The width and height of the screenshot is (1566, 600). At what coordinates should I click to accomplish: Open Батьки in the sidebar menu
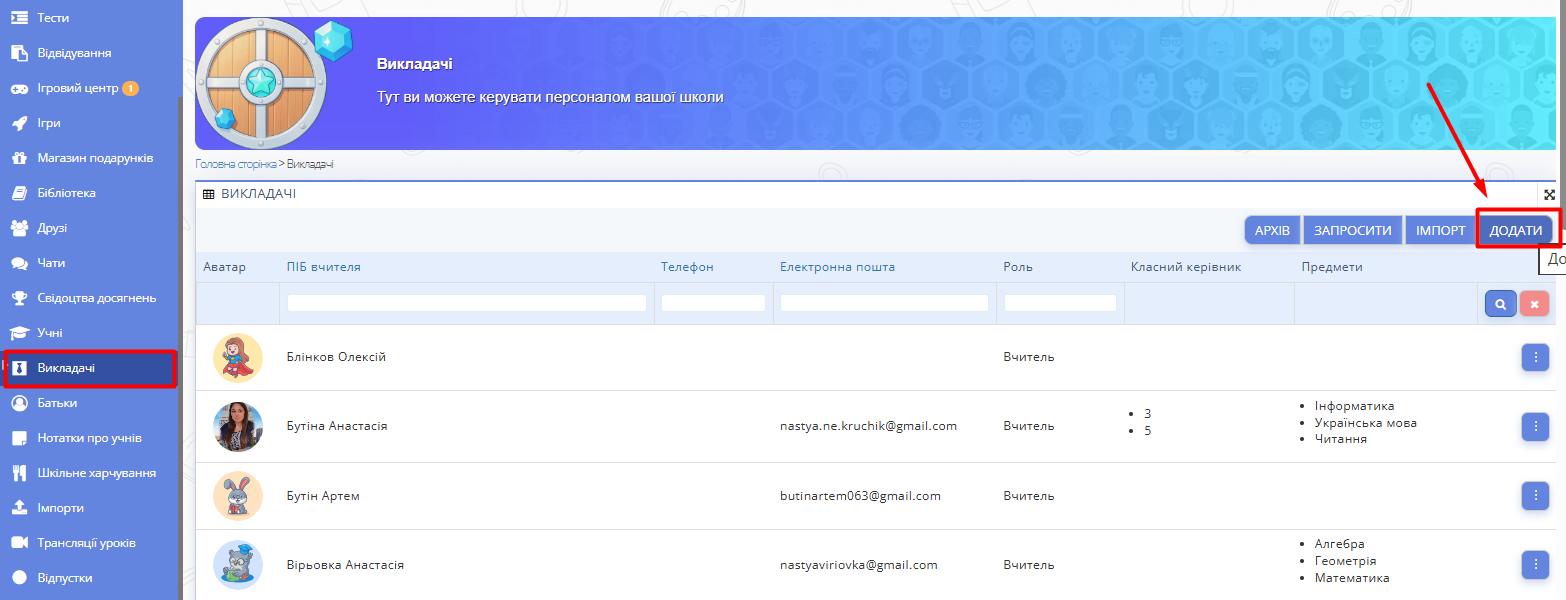[57, 403]
